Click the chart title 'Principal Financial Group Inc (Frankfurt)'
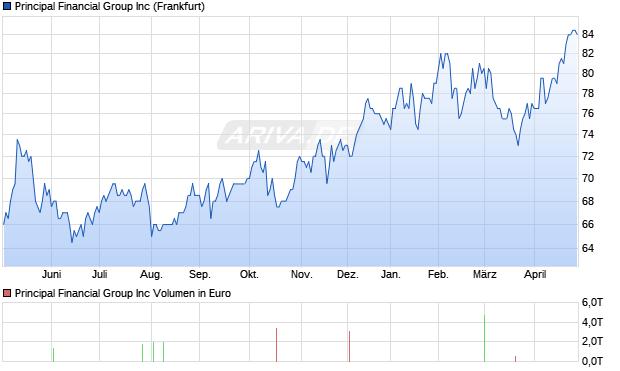 (x=110, y=7)
